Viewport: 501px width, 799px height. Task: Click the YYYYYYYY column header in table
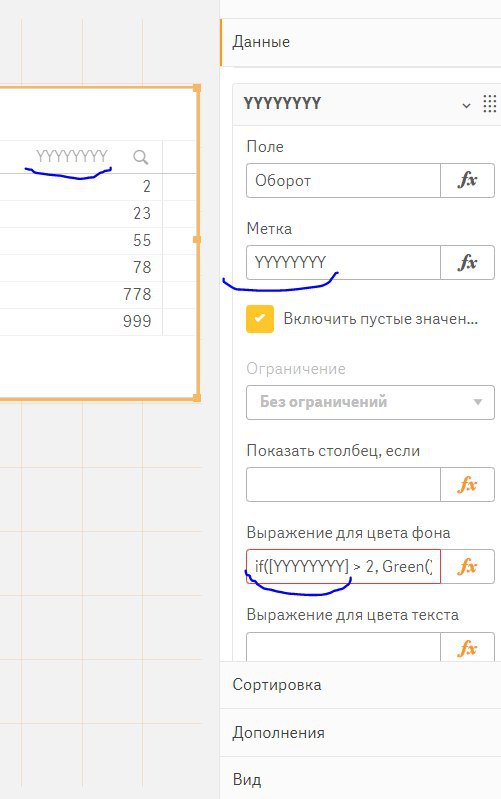point(72,156)
